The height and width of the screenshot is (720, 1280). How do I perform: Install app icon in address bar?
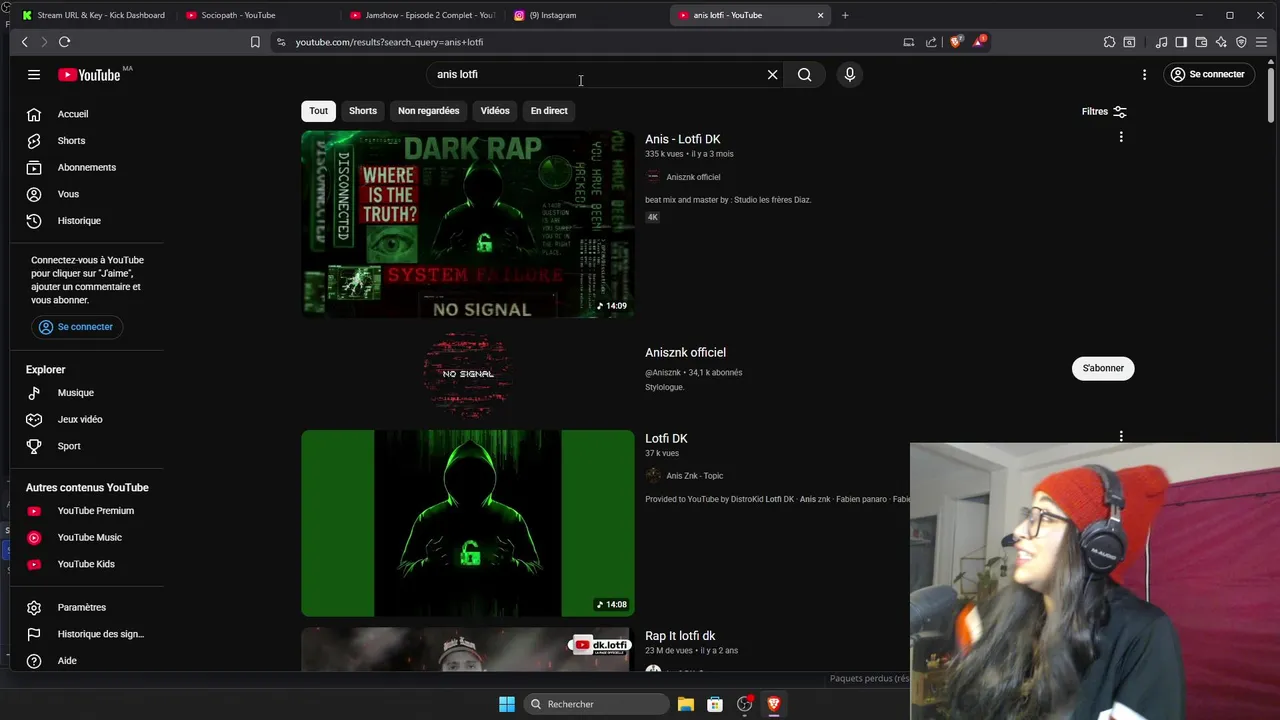(x=908, y=42)
